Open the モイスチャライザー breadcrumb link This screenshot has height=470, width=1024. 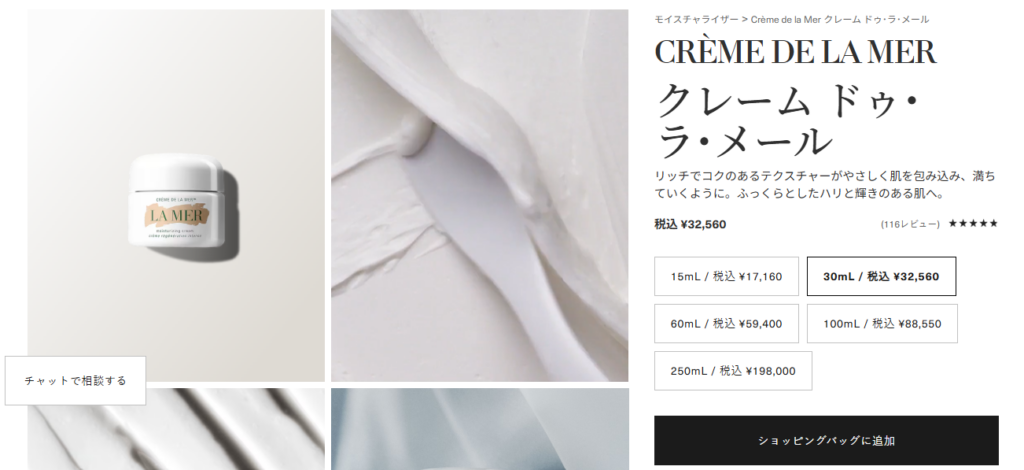pos(696,20)
